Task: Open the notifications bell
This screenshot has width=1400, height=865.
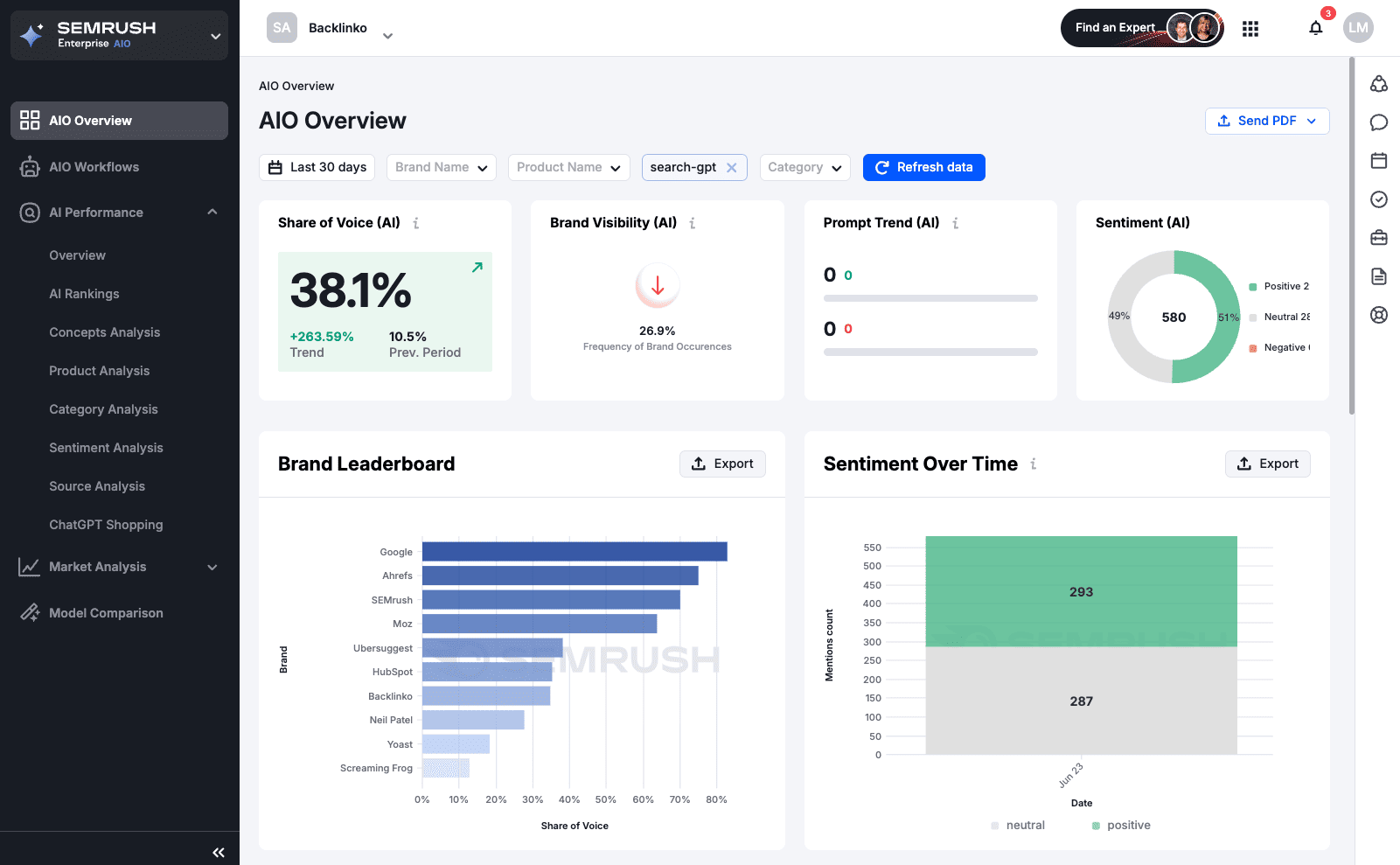Action: click(1315, 28)
